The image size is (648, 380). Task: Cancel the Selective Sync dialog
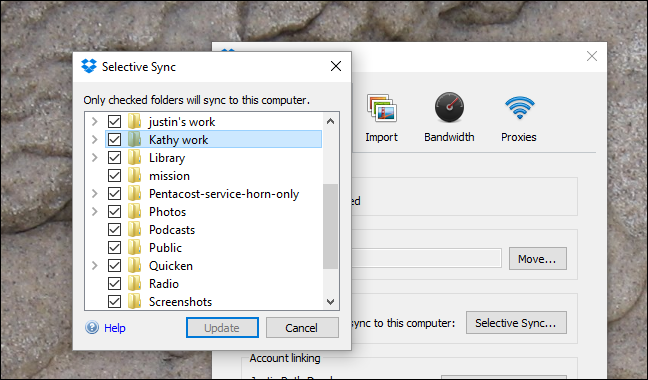pos(302,328)
